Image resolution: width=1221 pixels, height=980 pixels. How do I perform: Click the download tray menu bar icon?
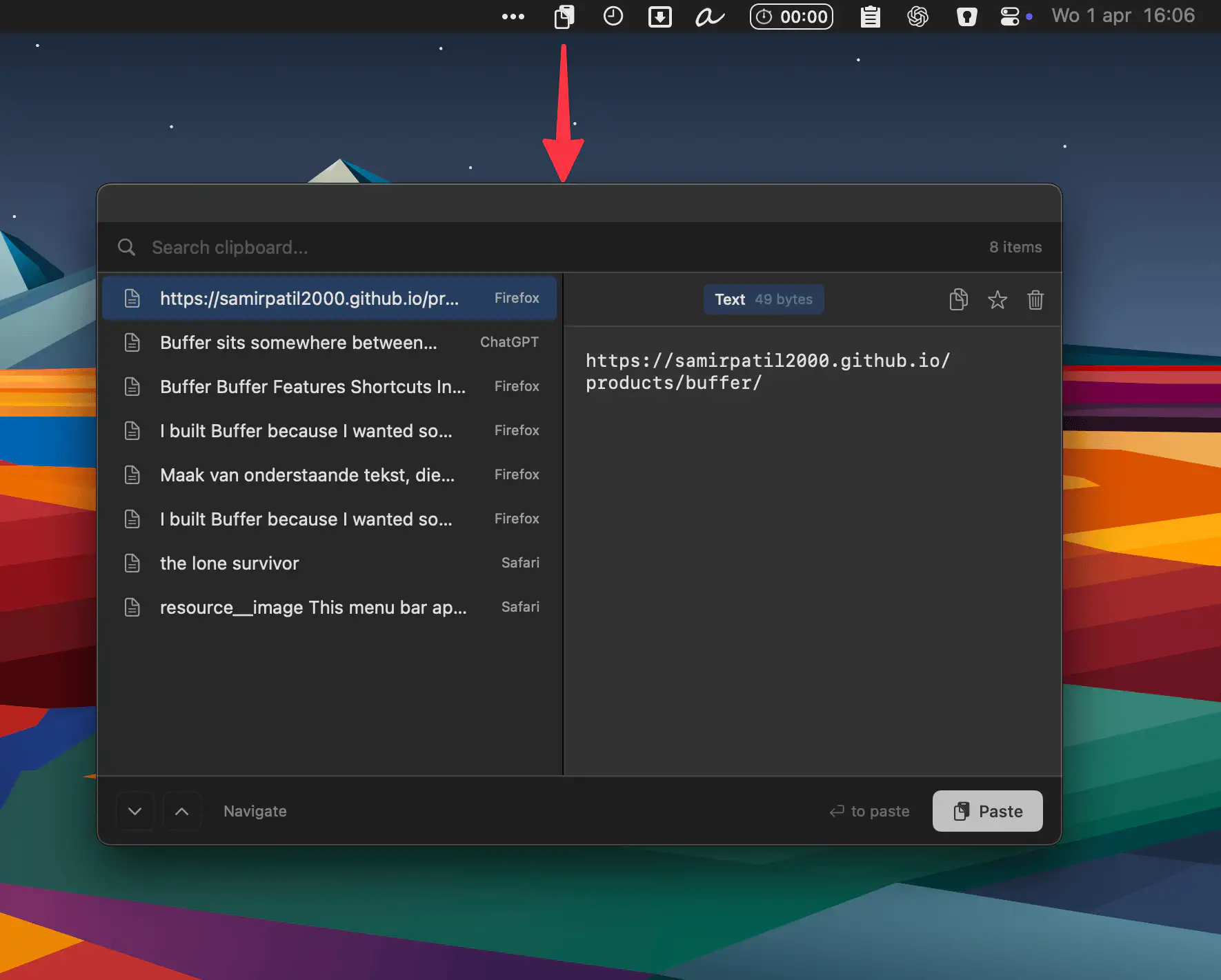tap(659, 17)
